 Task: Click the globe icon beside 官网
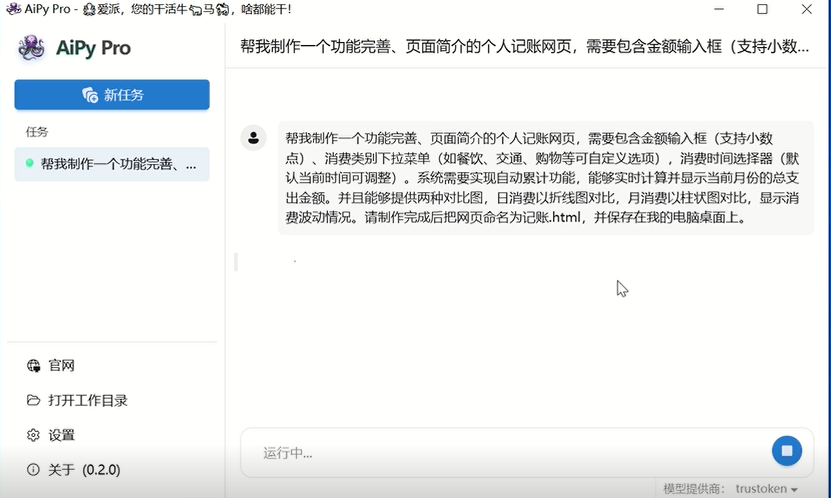tap(33, 366)
